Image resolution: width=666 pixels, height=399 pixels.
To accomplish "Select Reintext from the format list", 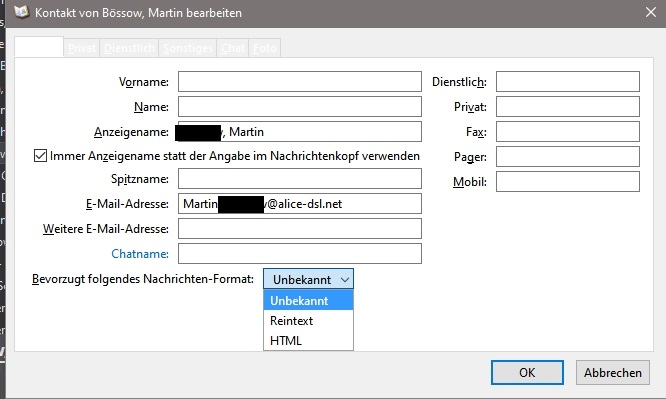I will 308,320.
